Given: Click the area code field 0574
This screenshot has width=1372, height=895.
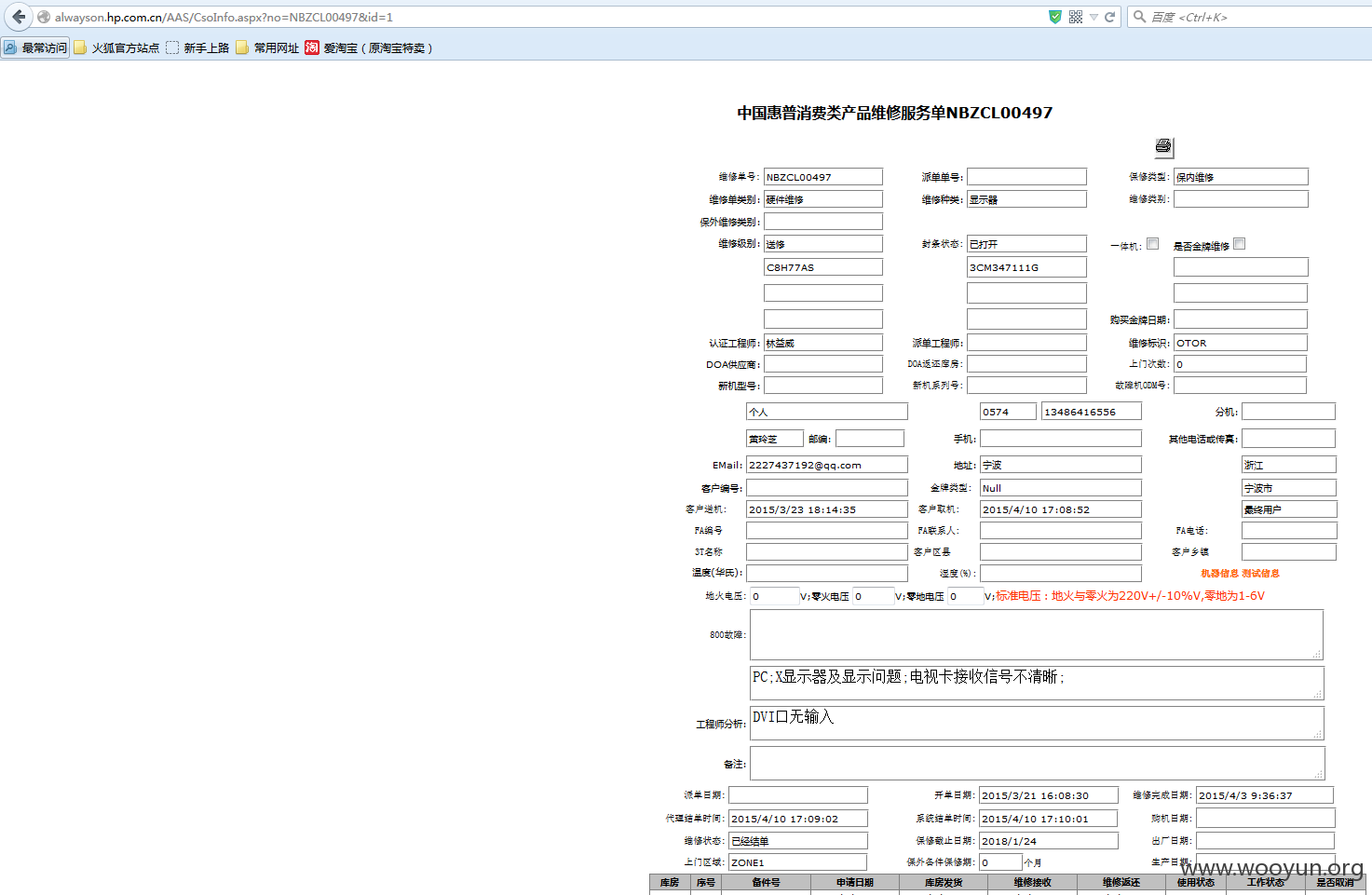Looking at the screenshot, I should tap(1008, 412).
